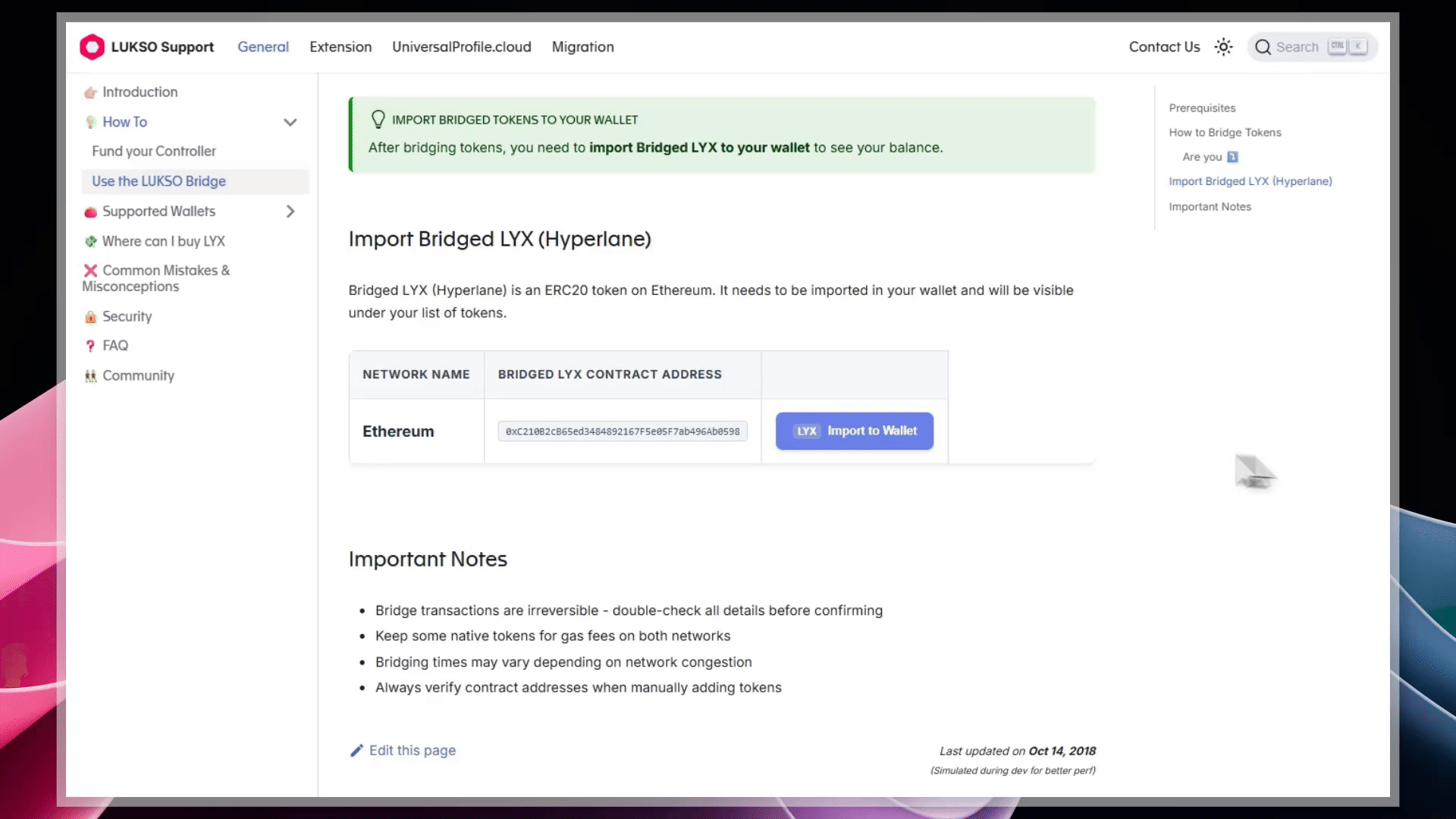
Task: Toggle the light/dark theme sun icon
Action: pos(1223,47)
